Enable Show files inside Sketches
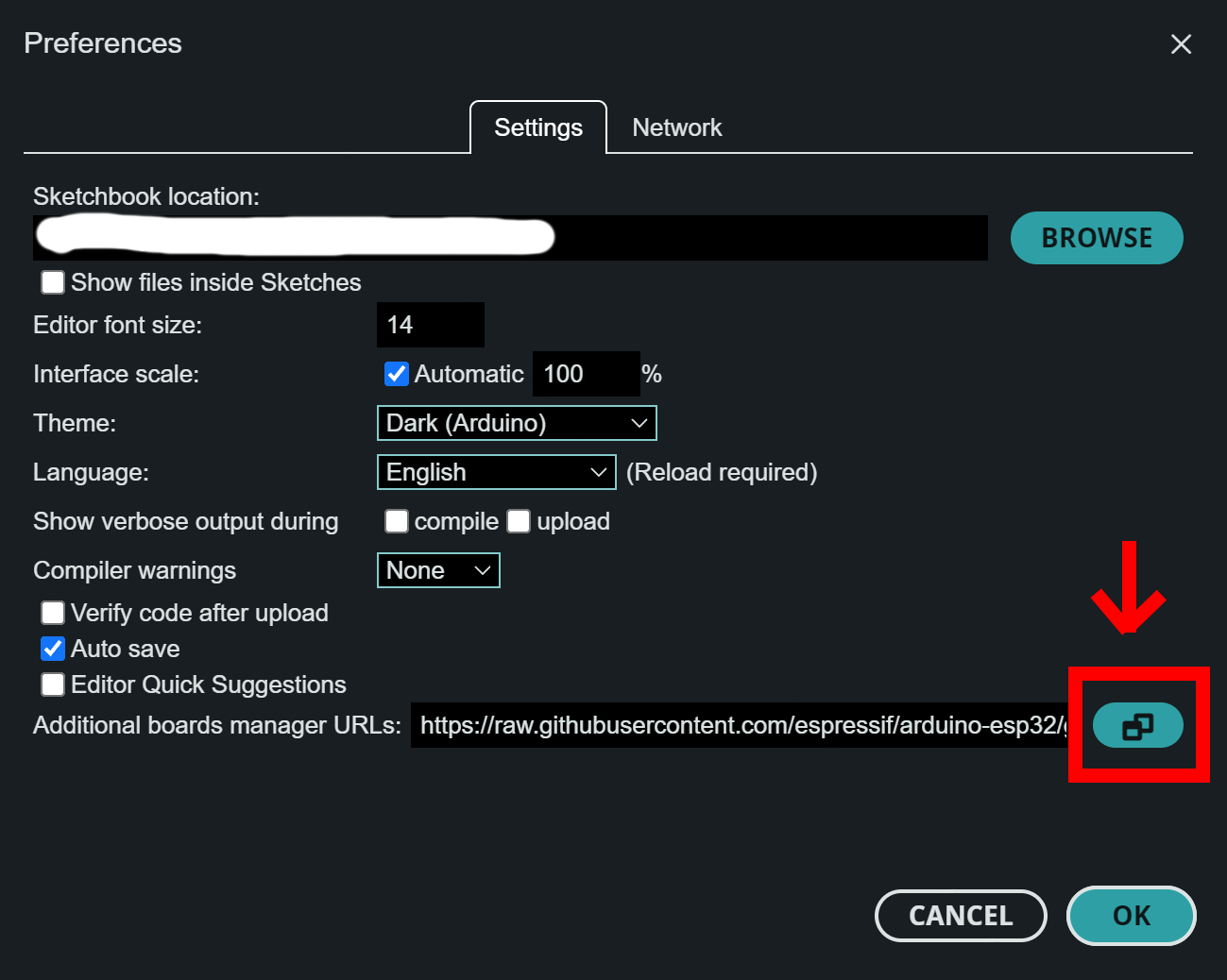Viewport: 1227px width, 980px height. 53,282
